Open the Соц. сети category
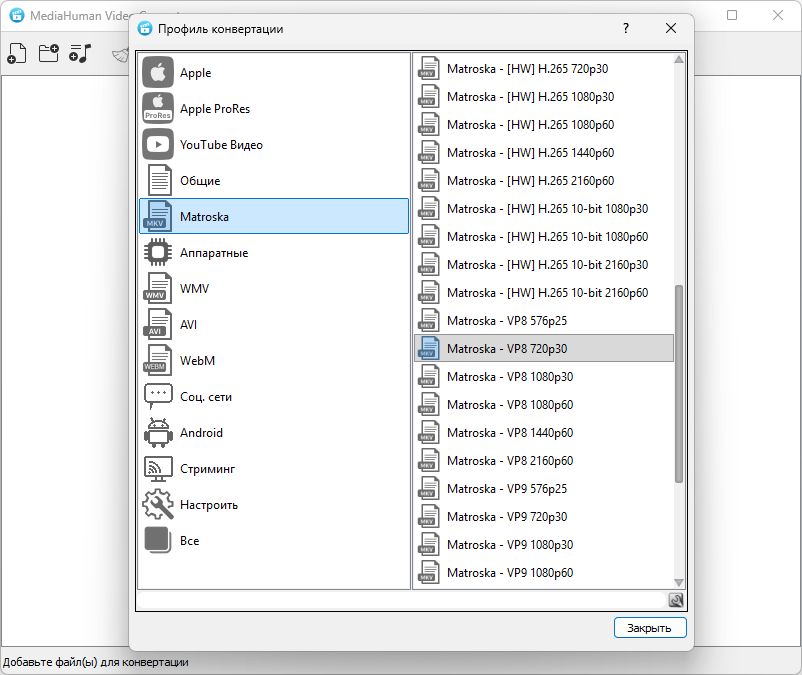802x675 pixels. click(x=274, y=396)
